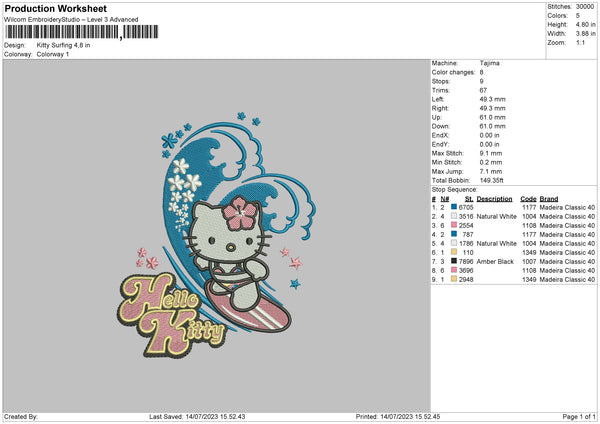
Task: Click stitch count '7896'
Action: click(x=466, y=261)
